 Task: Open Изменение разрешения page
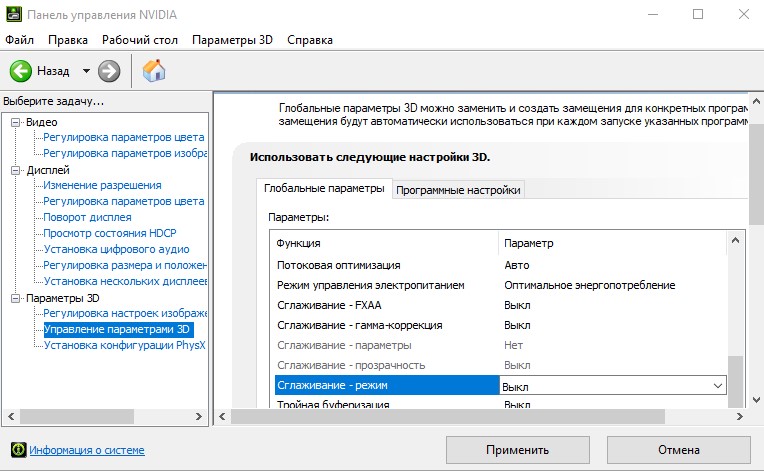102,186
